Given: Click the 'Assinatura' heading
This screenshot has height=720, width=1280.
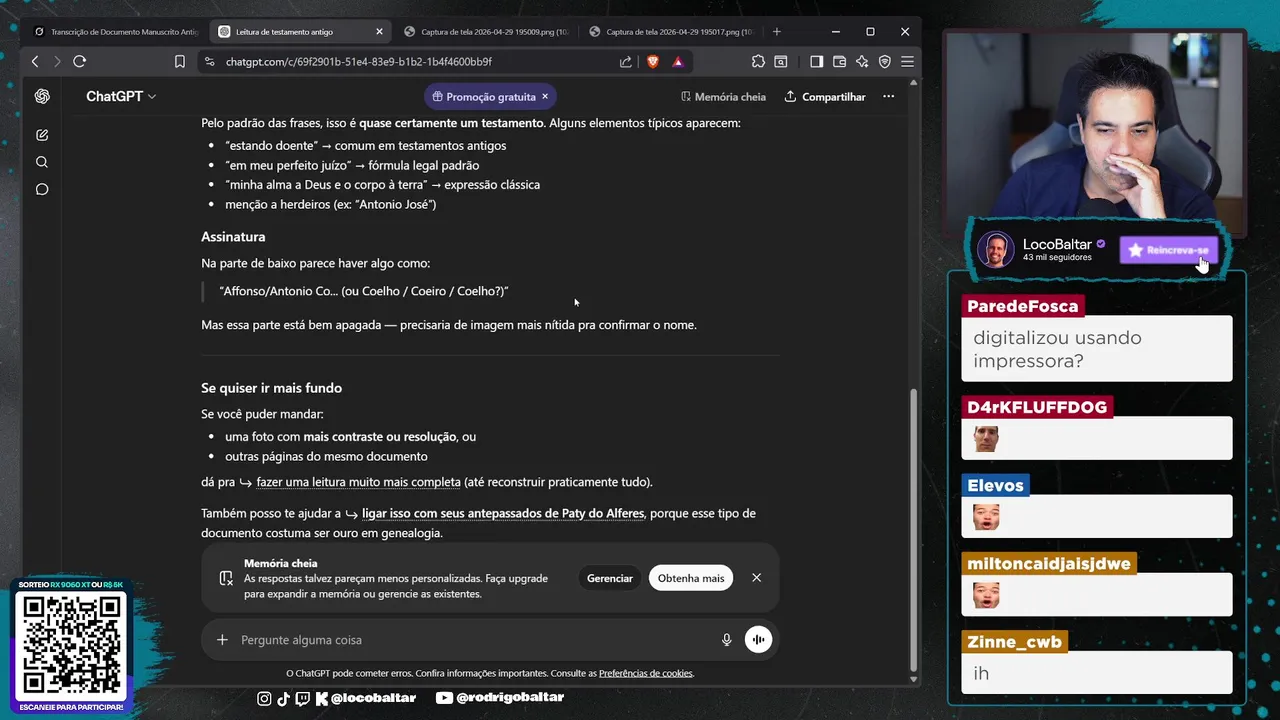Looking at the screenshot, I should 233,237.
